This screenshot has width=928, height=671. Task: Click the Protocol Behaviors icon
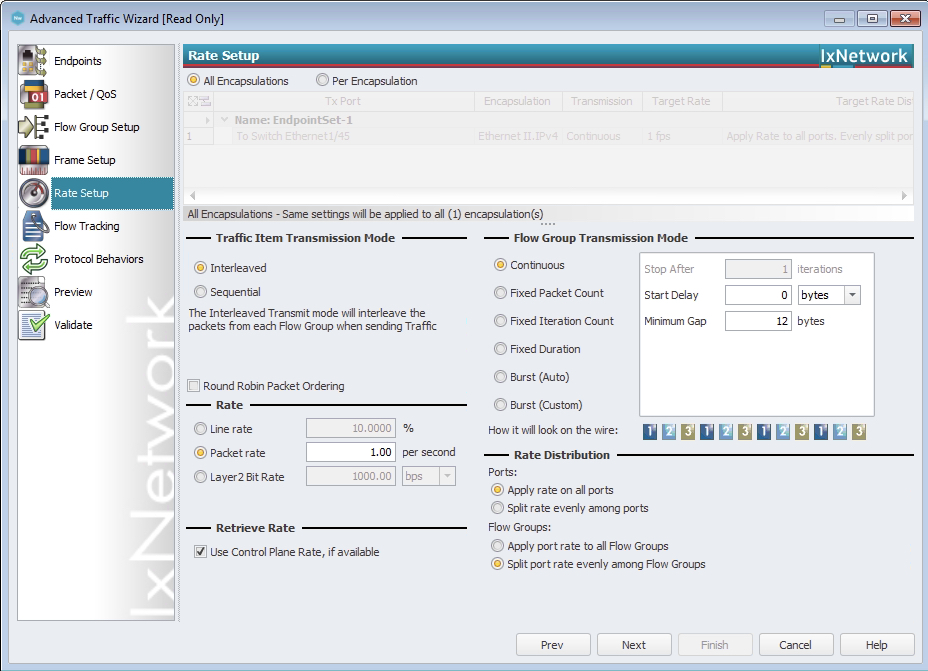34,259
